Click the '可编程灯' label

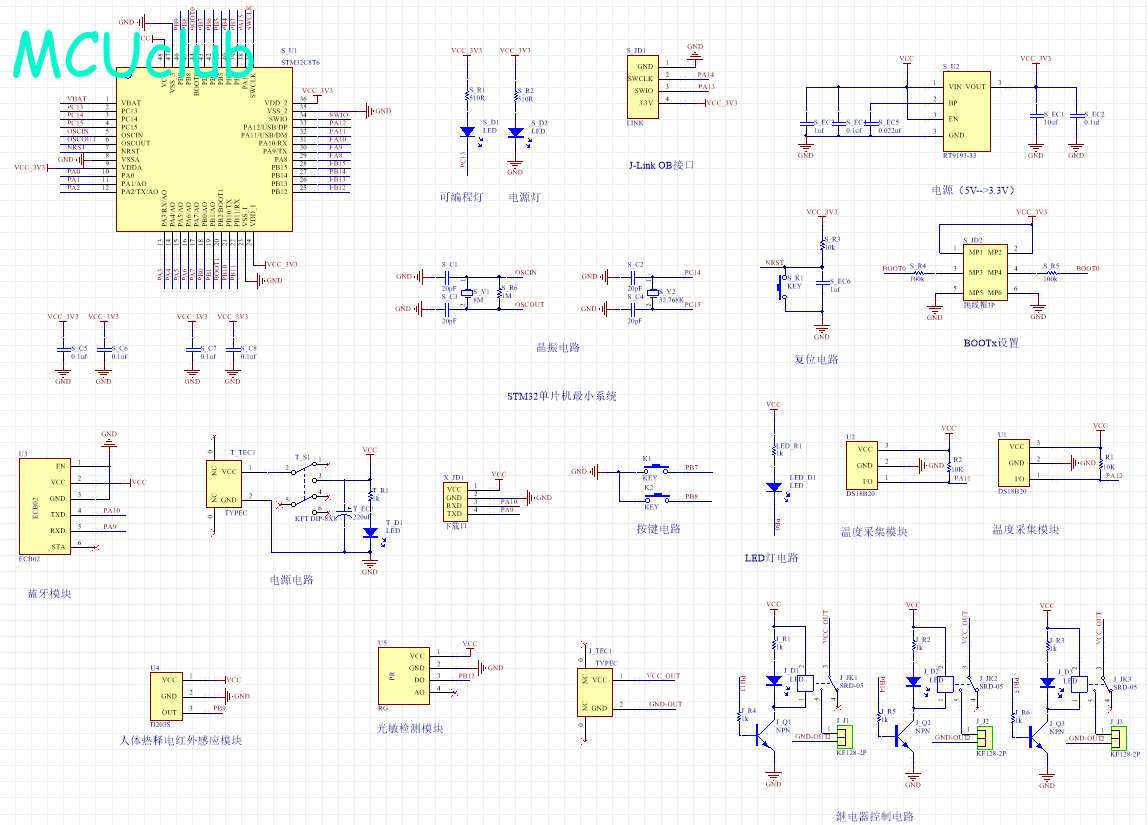461,197
